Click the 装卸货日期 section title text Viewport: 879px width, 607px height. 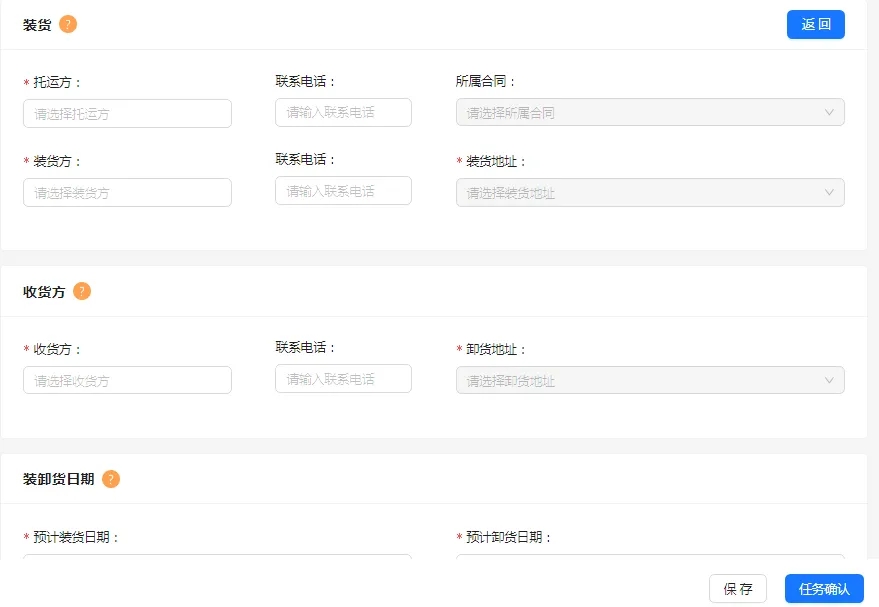(x=58, y=479)
